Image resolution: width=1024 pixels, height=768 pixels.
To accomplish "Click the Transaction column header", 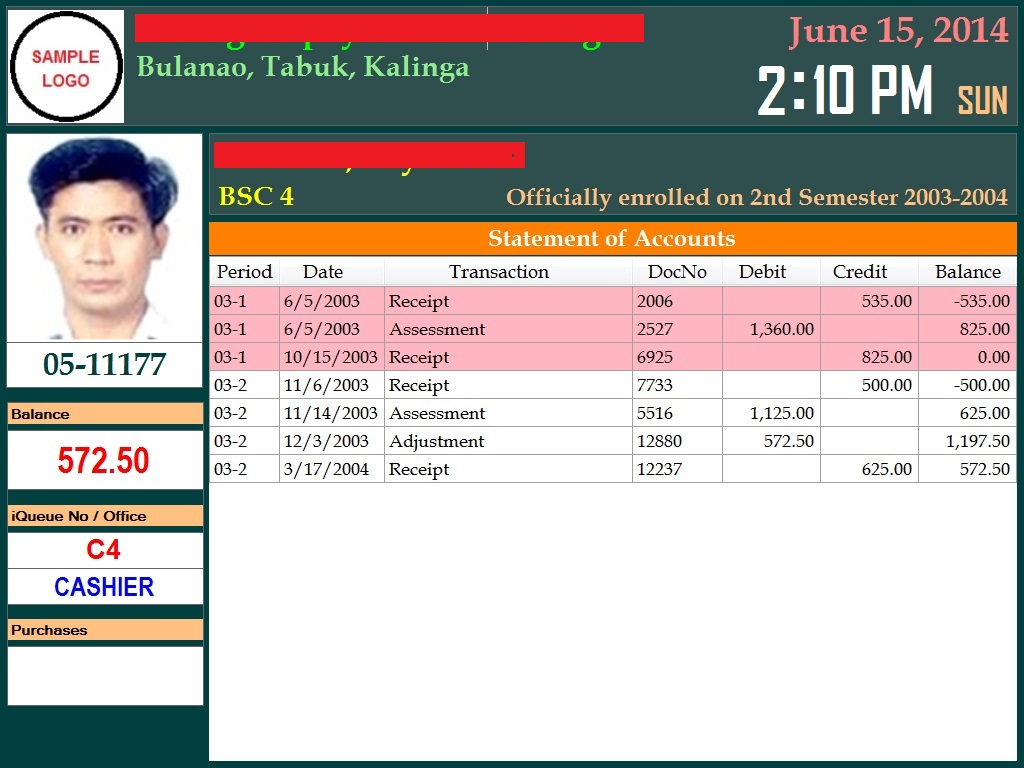I will coord(499,272).
